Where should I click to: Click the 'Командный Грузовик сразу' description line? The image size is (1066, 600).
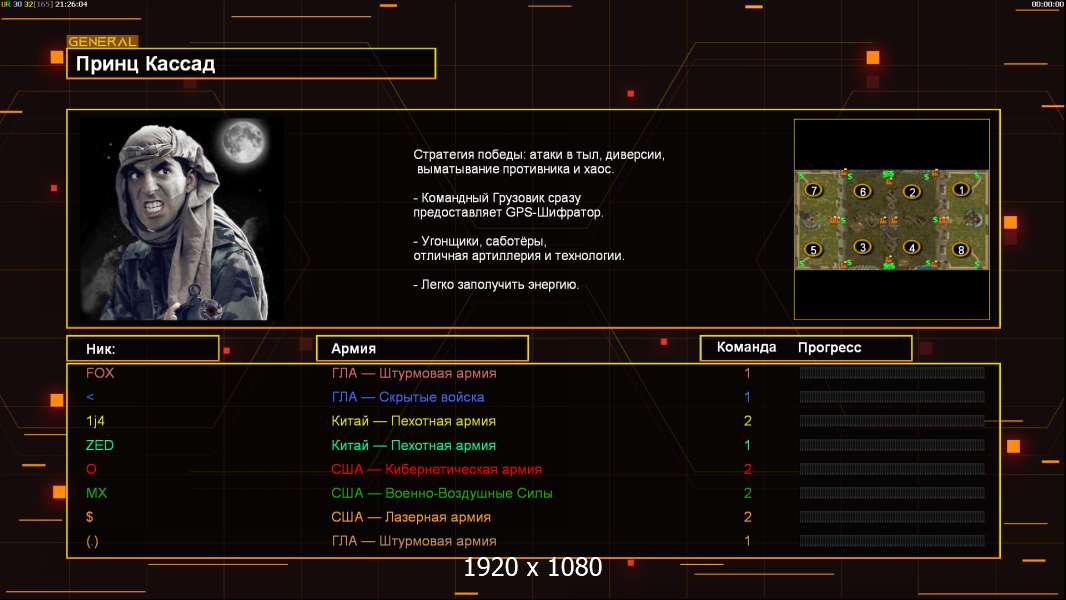[498, 198]
